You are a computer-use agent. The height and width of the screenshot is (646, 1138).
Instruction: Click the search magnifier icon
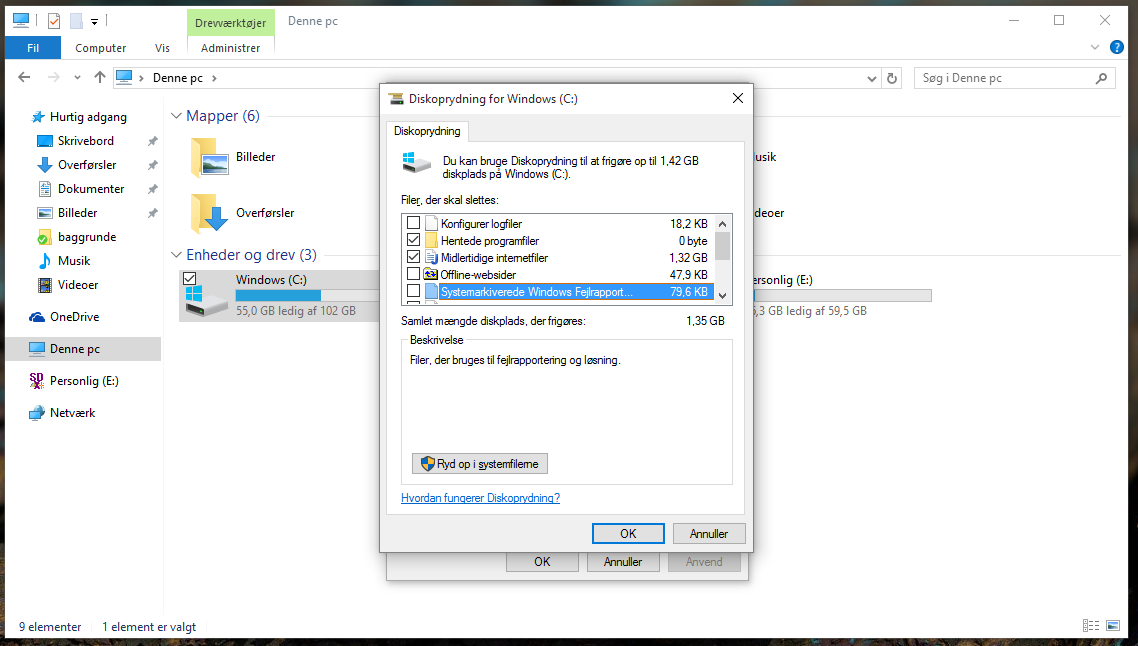point(1102,78)
